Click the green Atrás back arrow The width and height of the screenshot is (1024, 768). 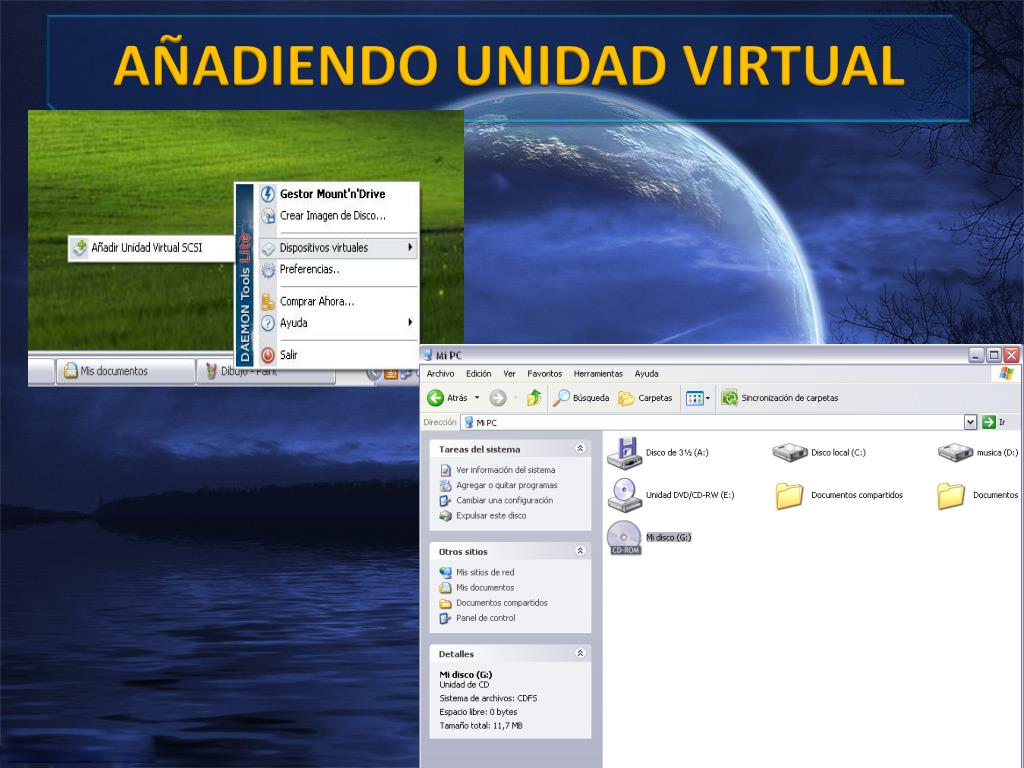coord(435,398)
